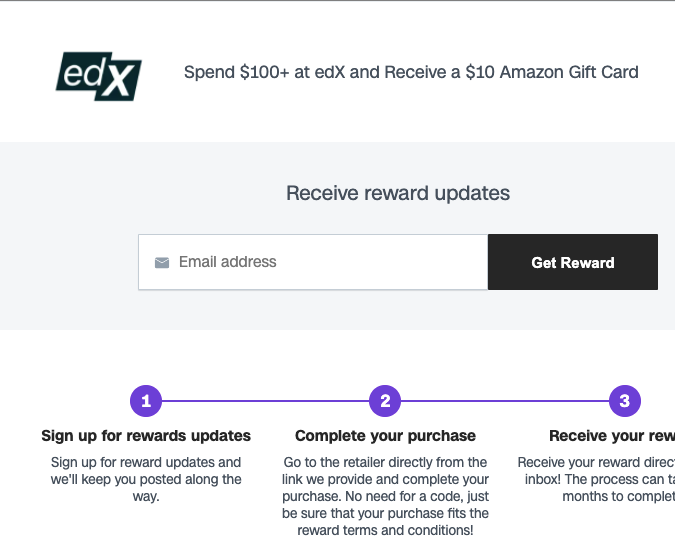Screen dimensions: 675x559
Task: Click 'Sign up for rewards updates' step title
Action: coord(146,436)
